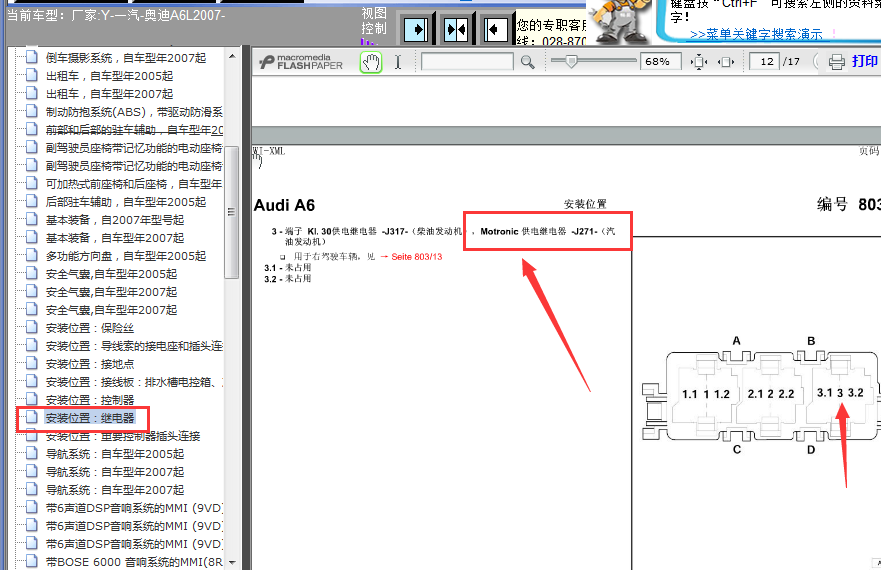The height and width of the screenshot is (570, 881).
Task: Click the Audi A6 page heading
Action: [x=284, y=205]
